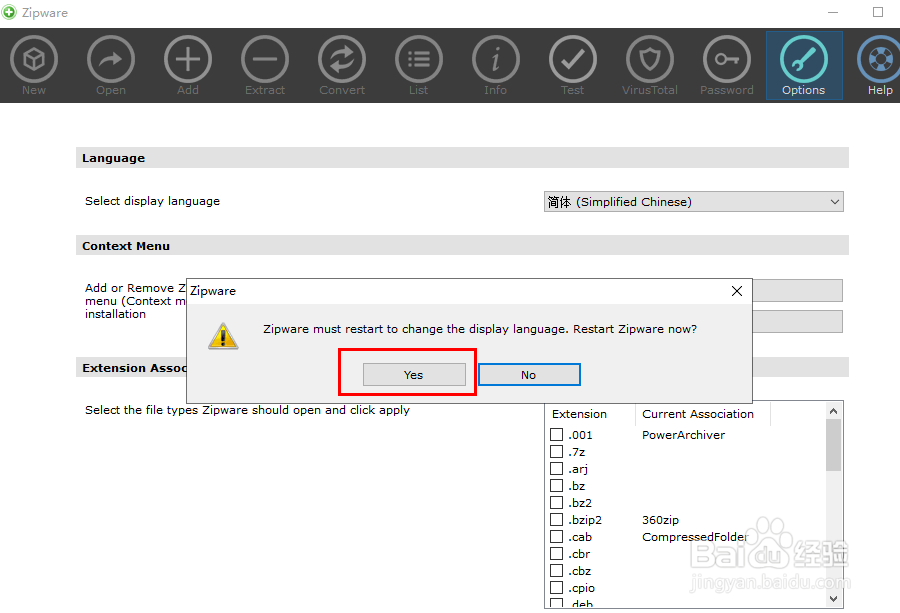This screenshot has width=900, height=613.
Task: Check the .cbr extension checkbox
Action: [x=556, y=553]
